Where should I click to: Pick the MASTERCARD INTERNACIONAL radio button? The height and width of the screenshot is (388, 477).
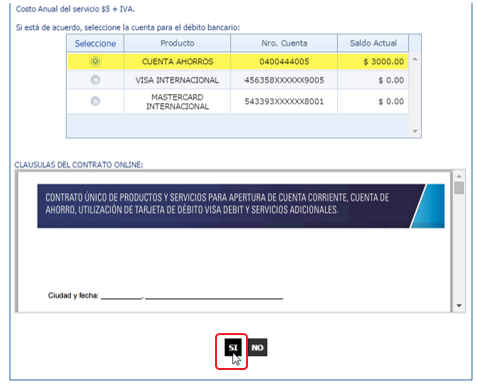click(x=95, y=101)
